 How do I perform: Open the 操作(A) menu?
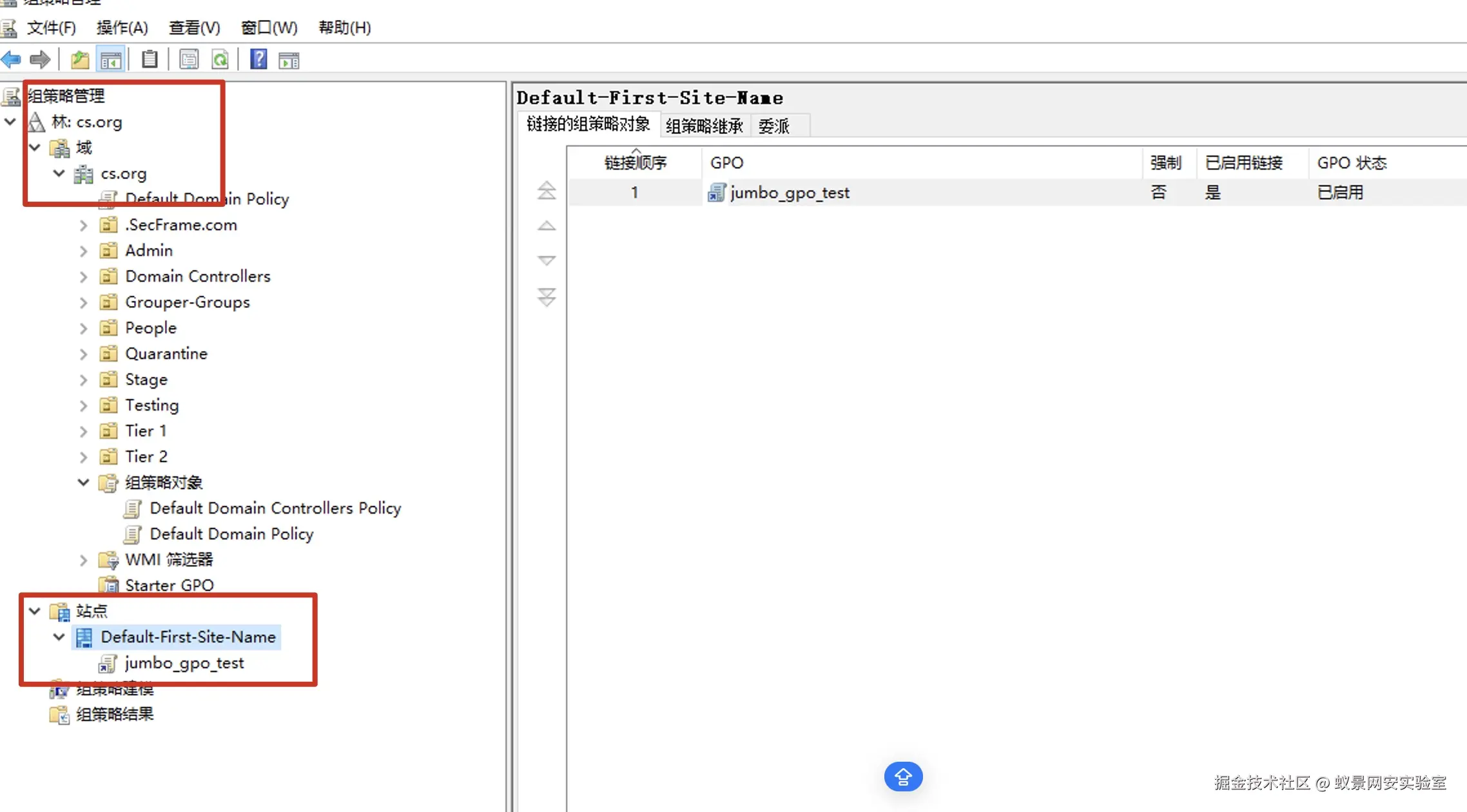122,28
